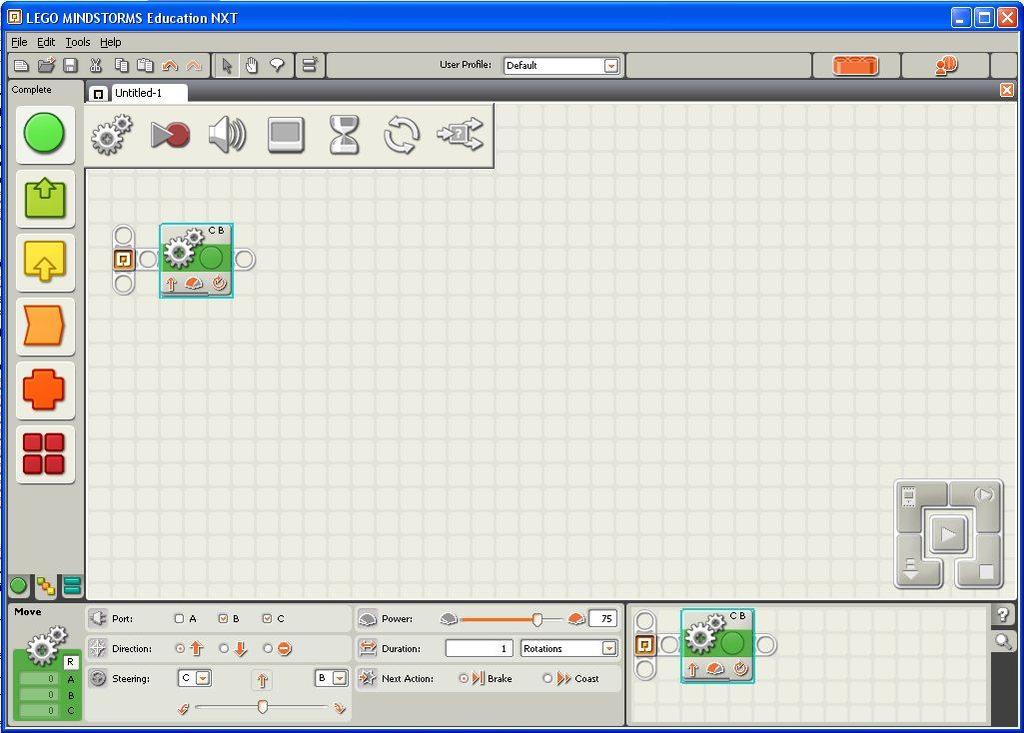Click the orange community people icon
The image size is (1024, 733).
pyautogui.click(x=946, y=65)
